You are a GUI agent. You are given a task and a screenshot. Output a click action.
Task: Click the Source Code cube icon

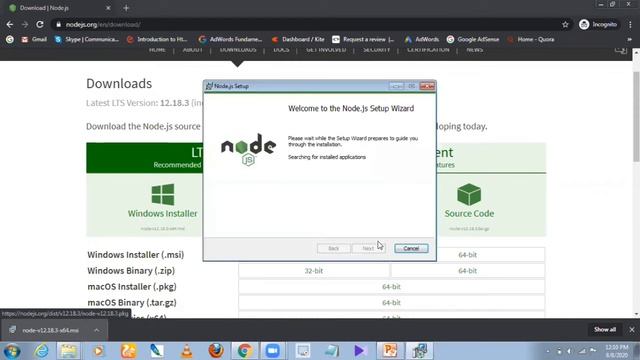[469, 194]
